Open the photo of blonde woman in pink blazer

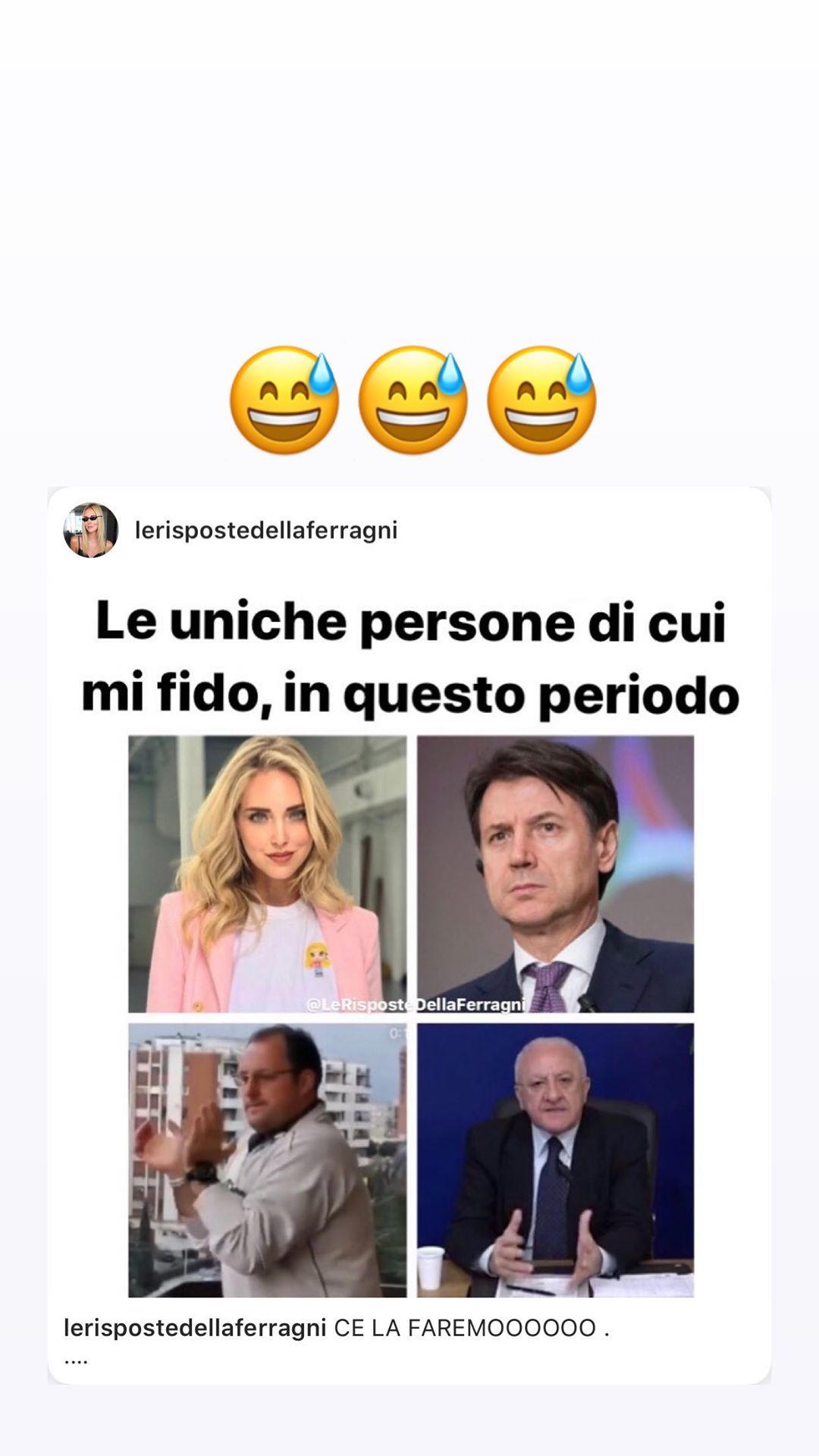[267, 874]
